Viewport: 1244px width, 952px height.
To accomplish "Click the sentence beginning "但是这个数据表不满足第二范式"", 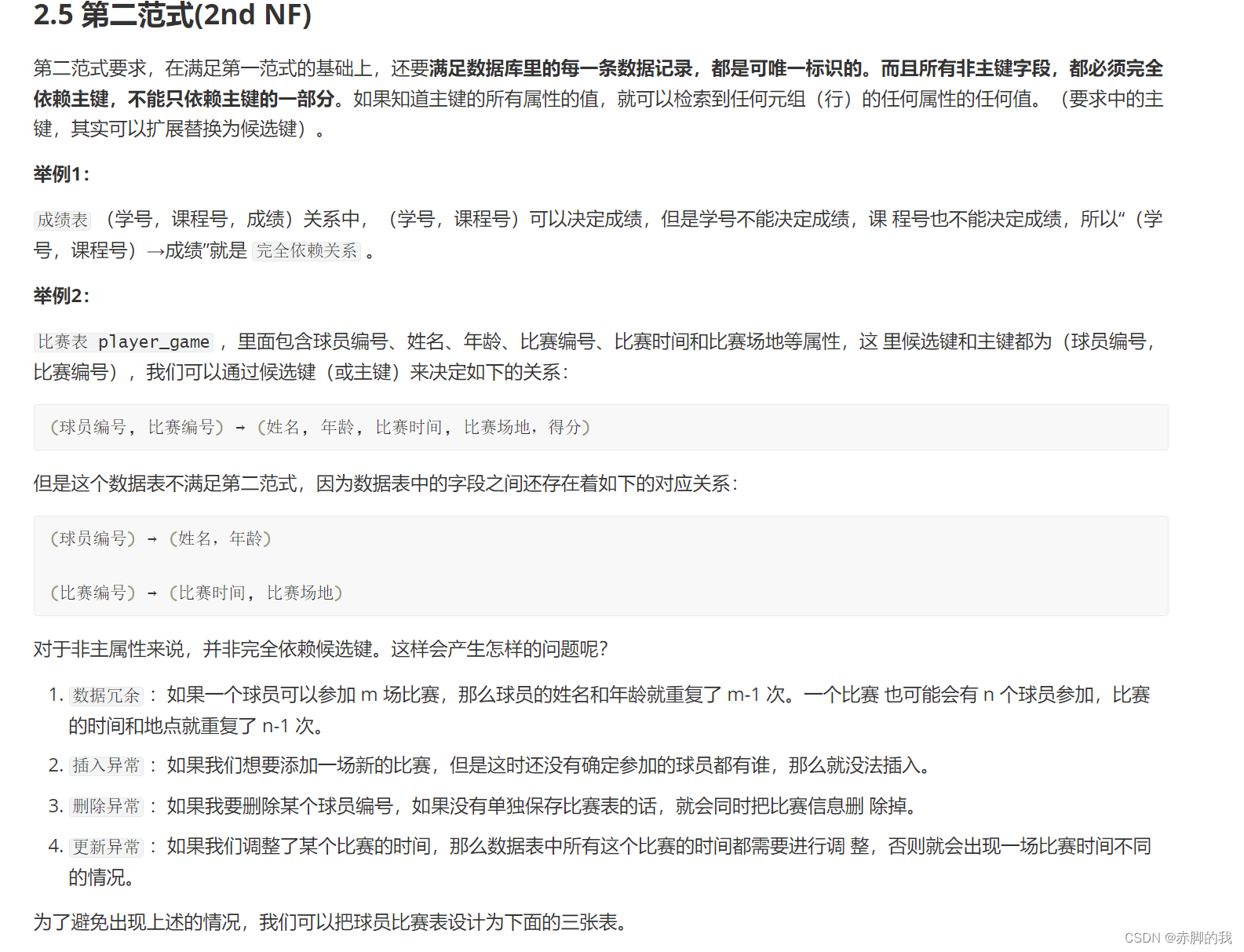I will 385,483.
